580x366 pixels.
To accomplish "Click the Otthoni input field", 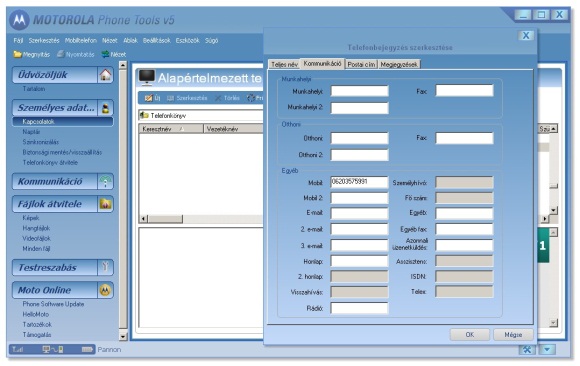I will pyautogui.click(x=359, y=138).
